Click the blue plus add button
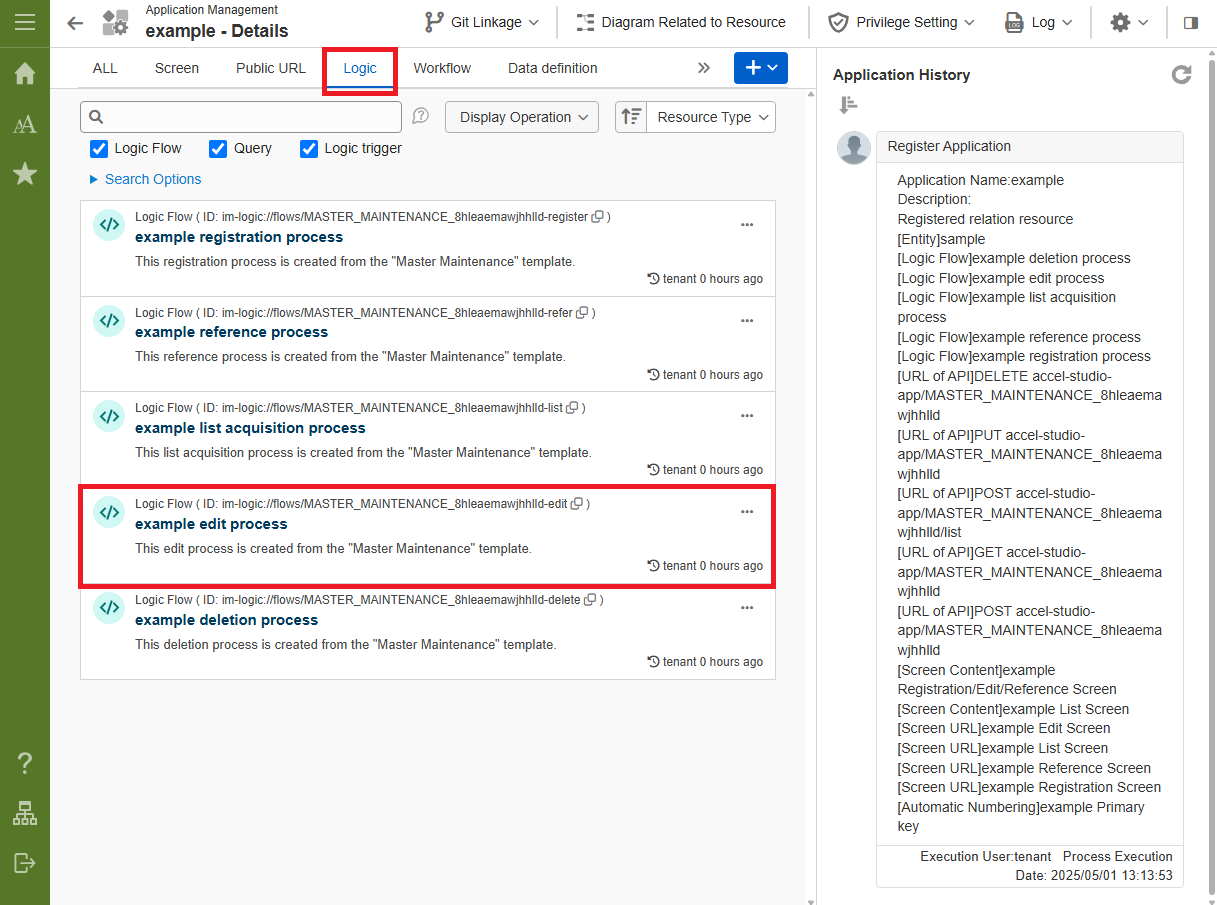The width and height of the screenshot is (1217, 905). [x=760, y=68]
